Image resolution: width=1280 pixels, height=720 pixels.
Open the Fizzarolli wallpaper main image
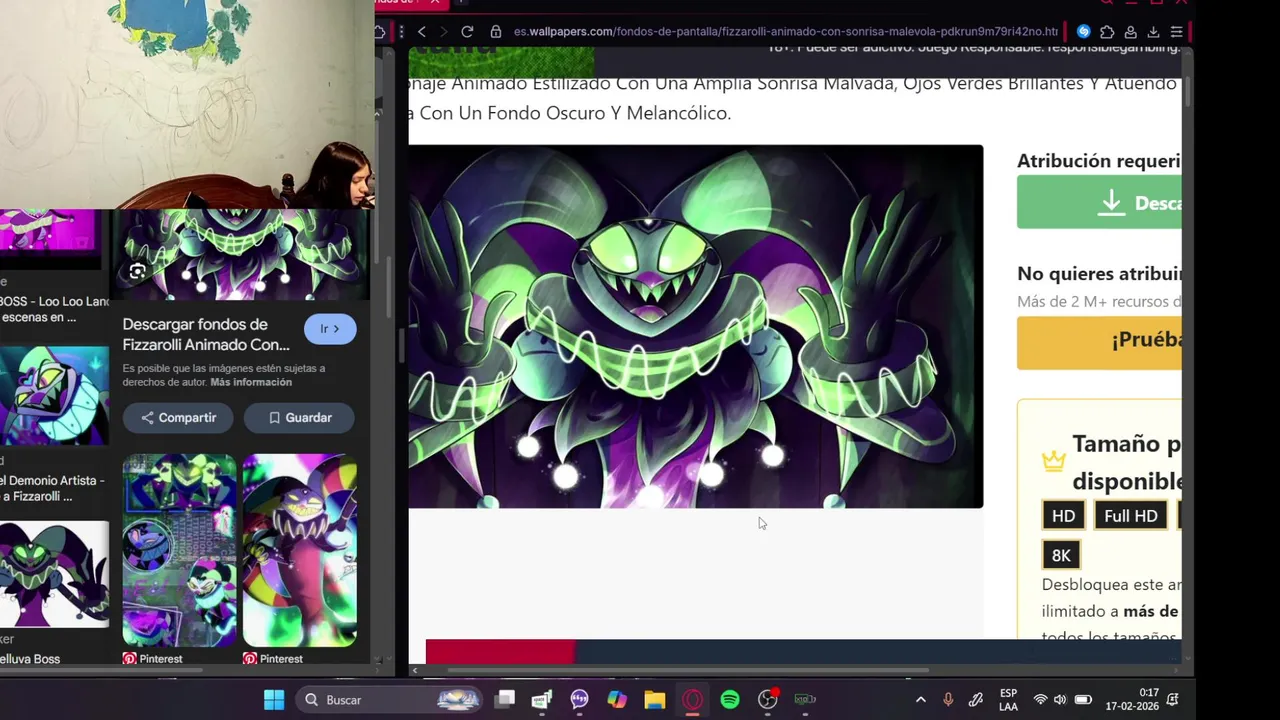tap(696, 327)
